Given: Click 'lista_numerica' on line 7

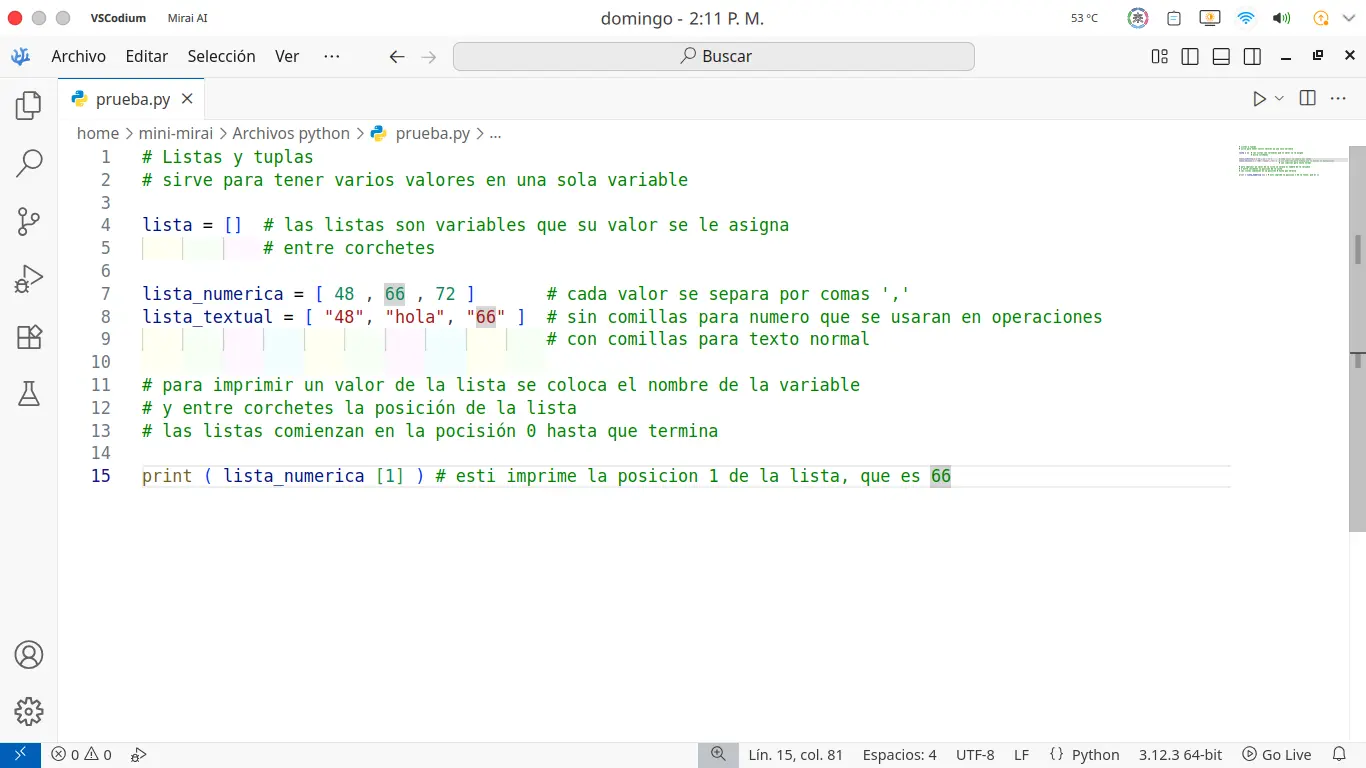Looking at the screenshot, I should pyautogui.click(x=213, y=294).
